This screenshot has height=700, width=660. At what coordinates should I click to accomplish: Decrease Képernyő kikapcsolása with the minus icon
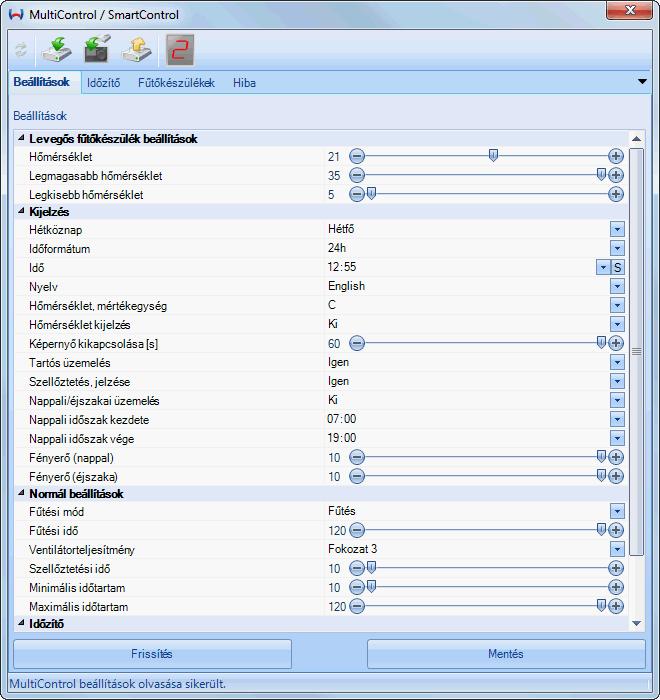point(357,343)
